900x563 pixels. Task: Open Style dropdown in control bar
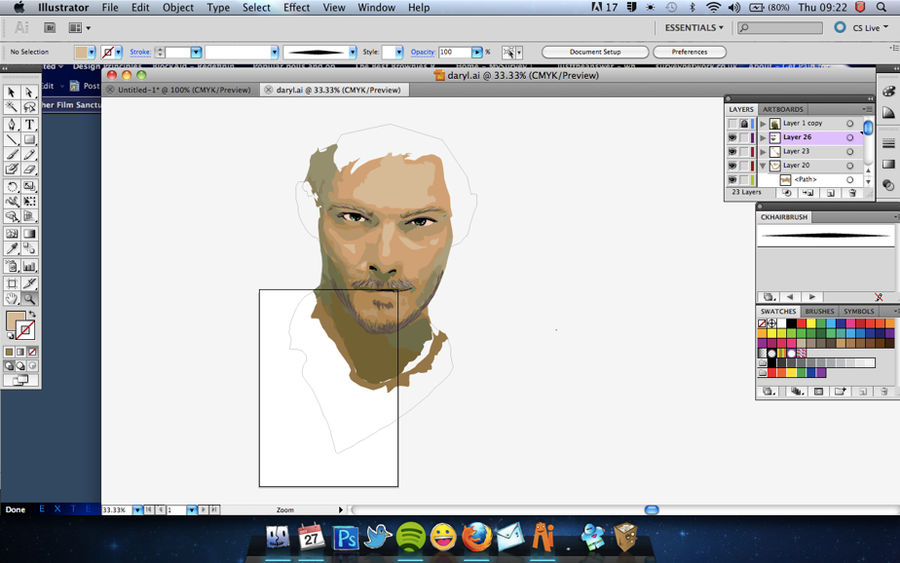click(x=399, y=52)
